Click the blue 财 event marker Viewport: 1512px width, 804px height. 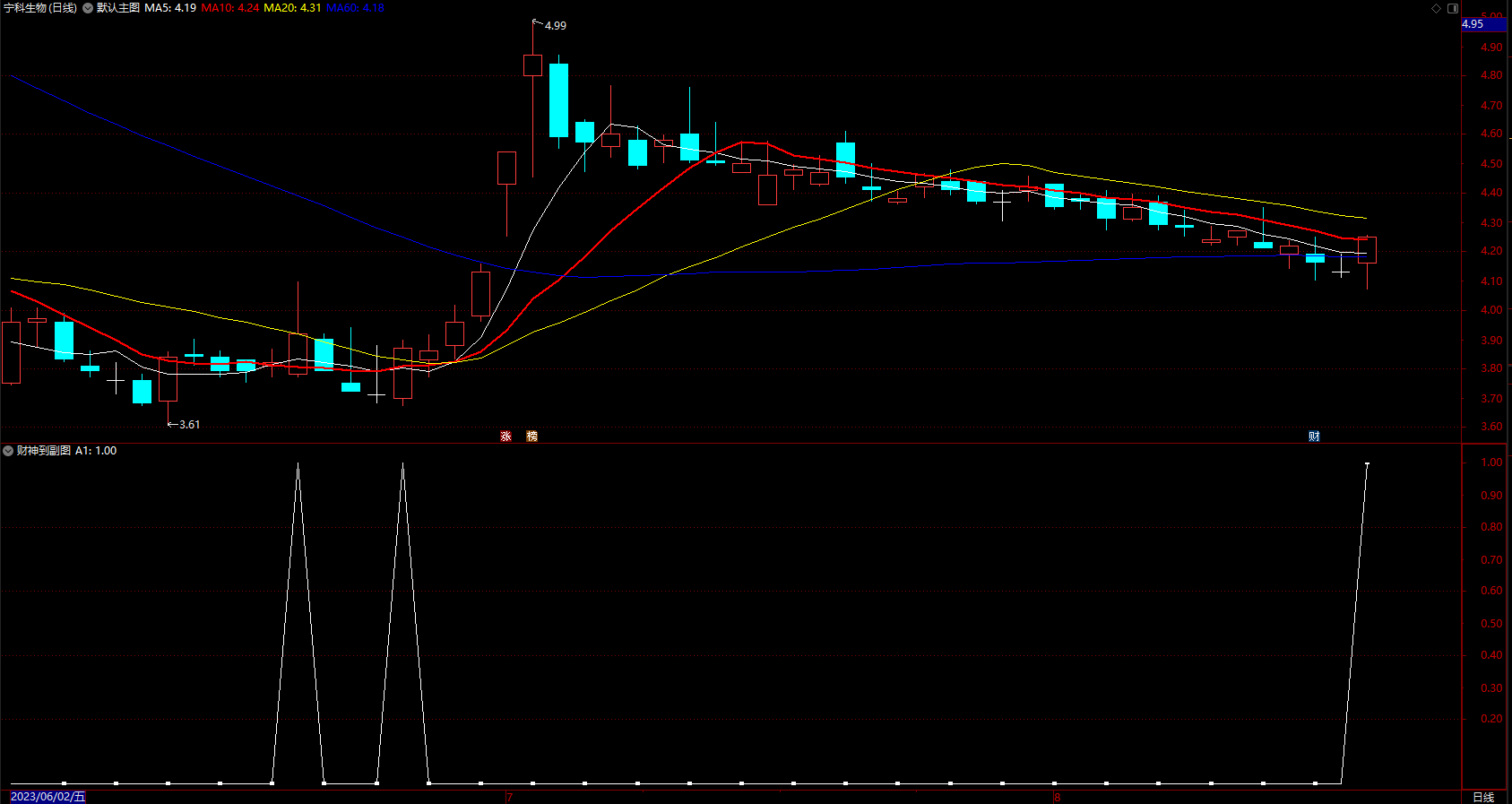click(1314, 437)
